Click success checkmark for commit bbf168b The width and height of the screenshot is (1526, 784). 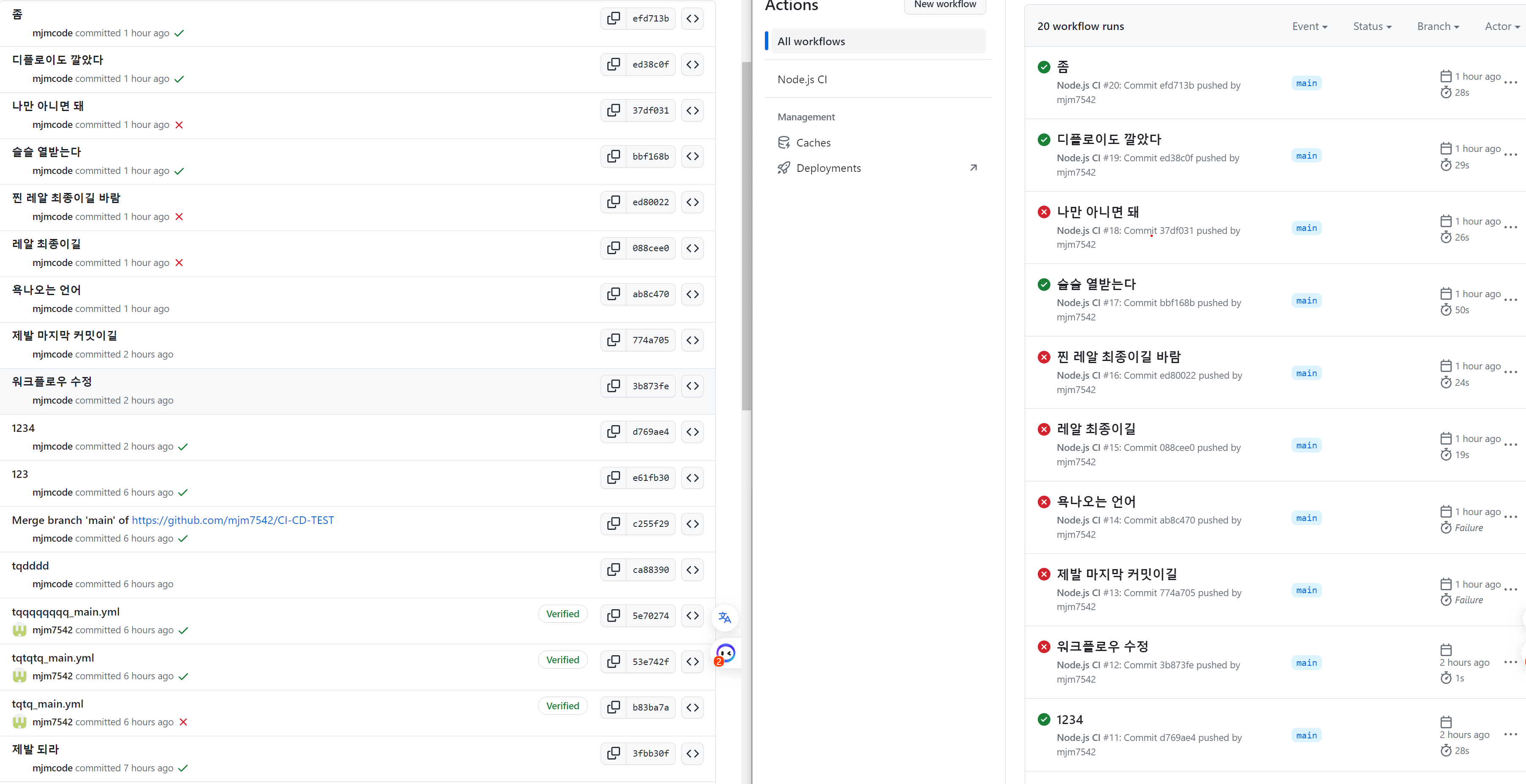pyautogui.click(x=179, y=171)
